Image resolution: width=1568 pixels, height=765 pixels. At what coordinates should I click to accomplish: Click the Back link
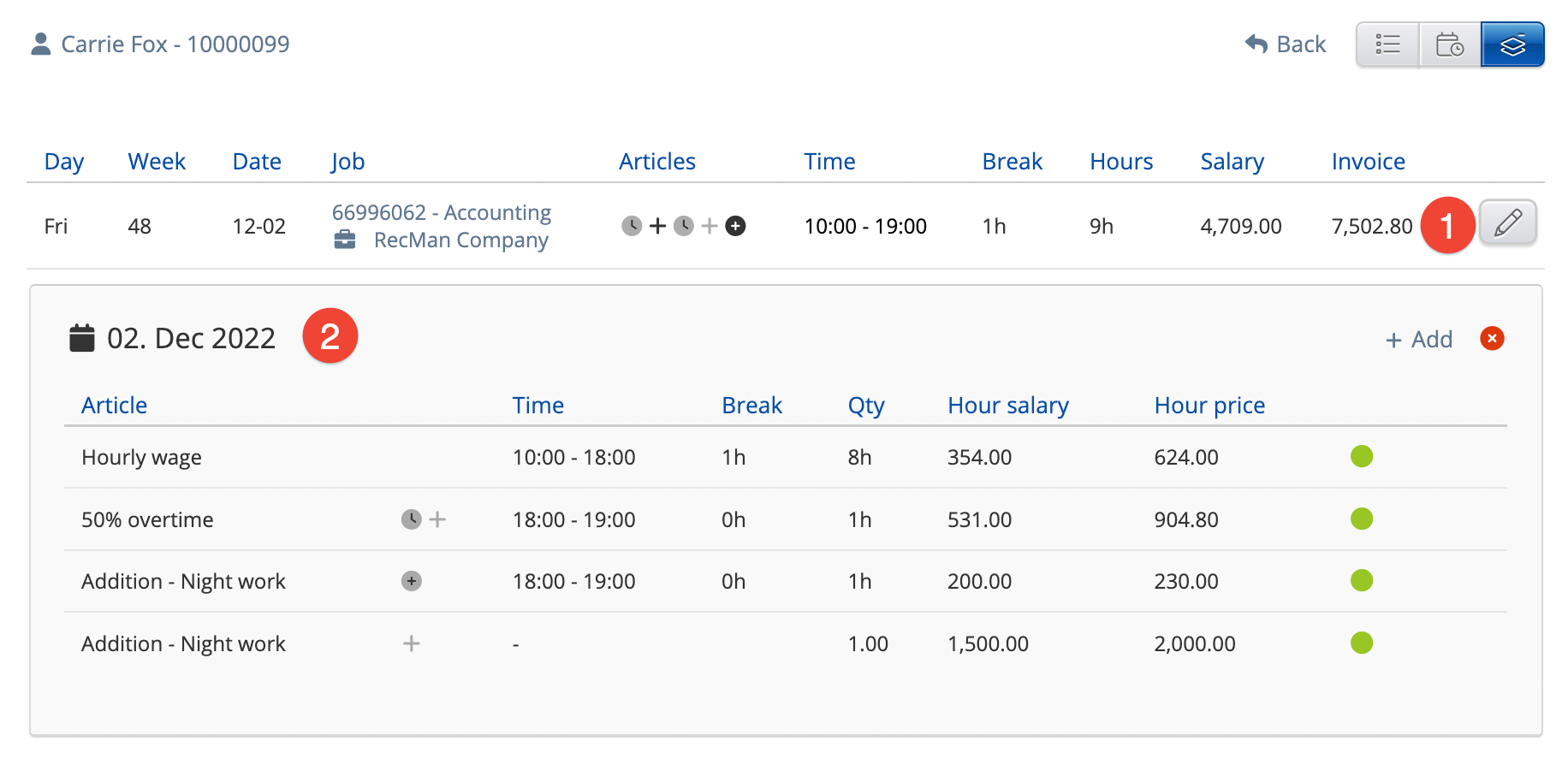(x=1286, y=44)
